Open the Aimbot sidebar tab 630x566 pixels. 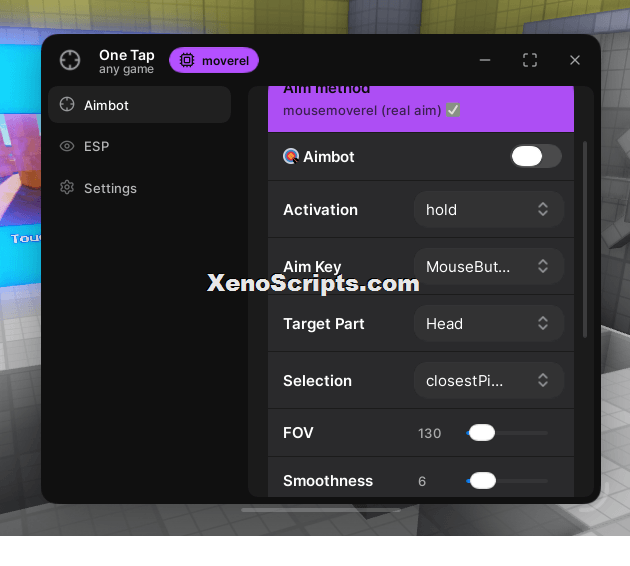tap(139, 105)
